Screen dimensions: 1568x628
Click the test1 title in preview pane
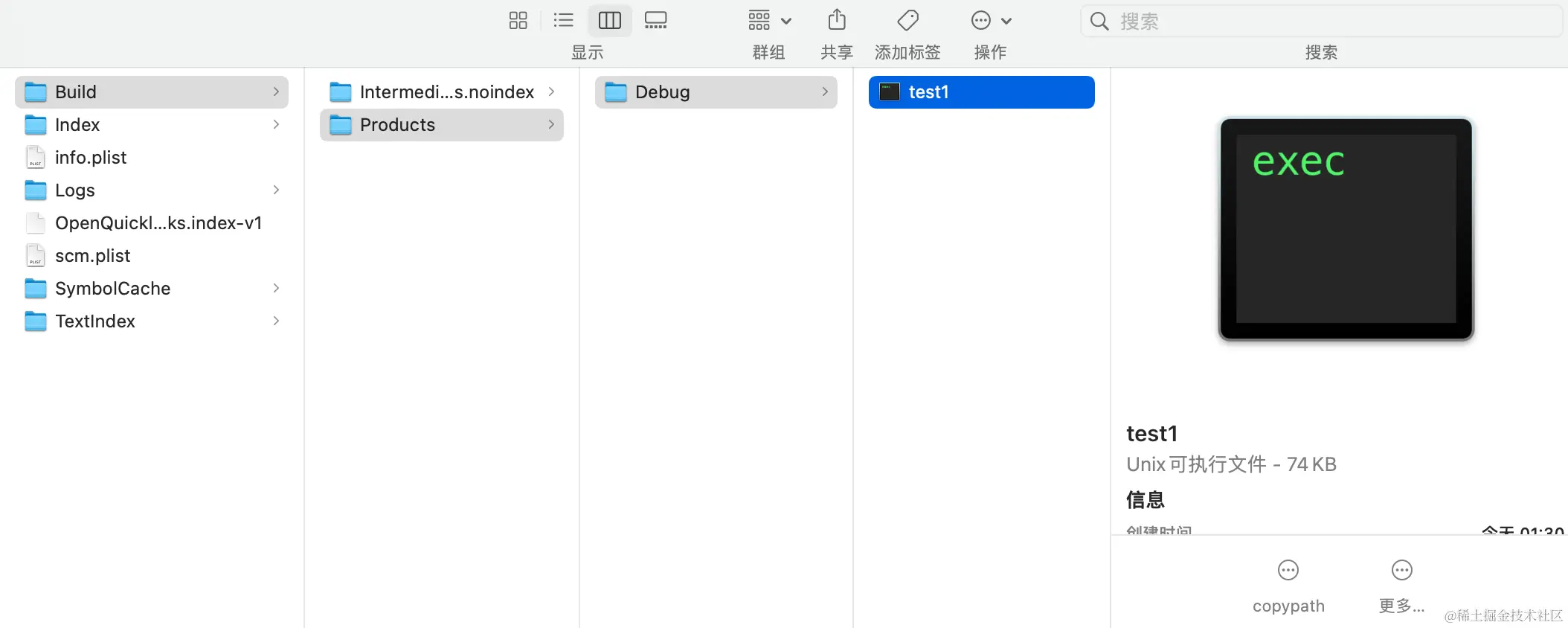coord(1152,434)
